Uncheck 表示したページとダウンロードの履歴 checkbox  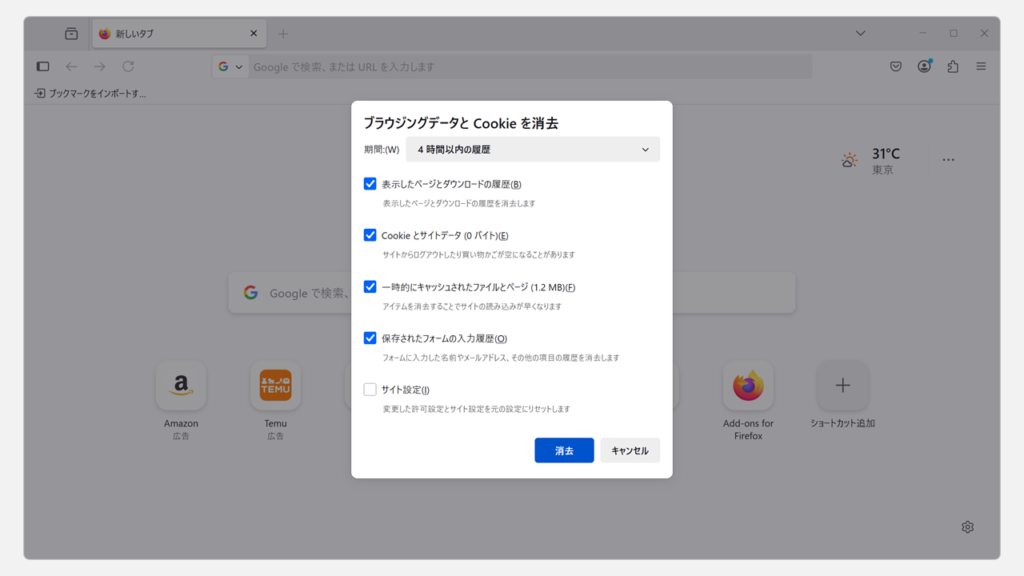(x=370, y=184)
